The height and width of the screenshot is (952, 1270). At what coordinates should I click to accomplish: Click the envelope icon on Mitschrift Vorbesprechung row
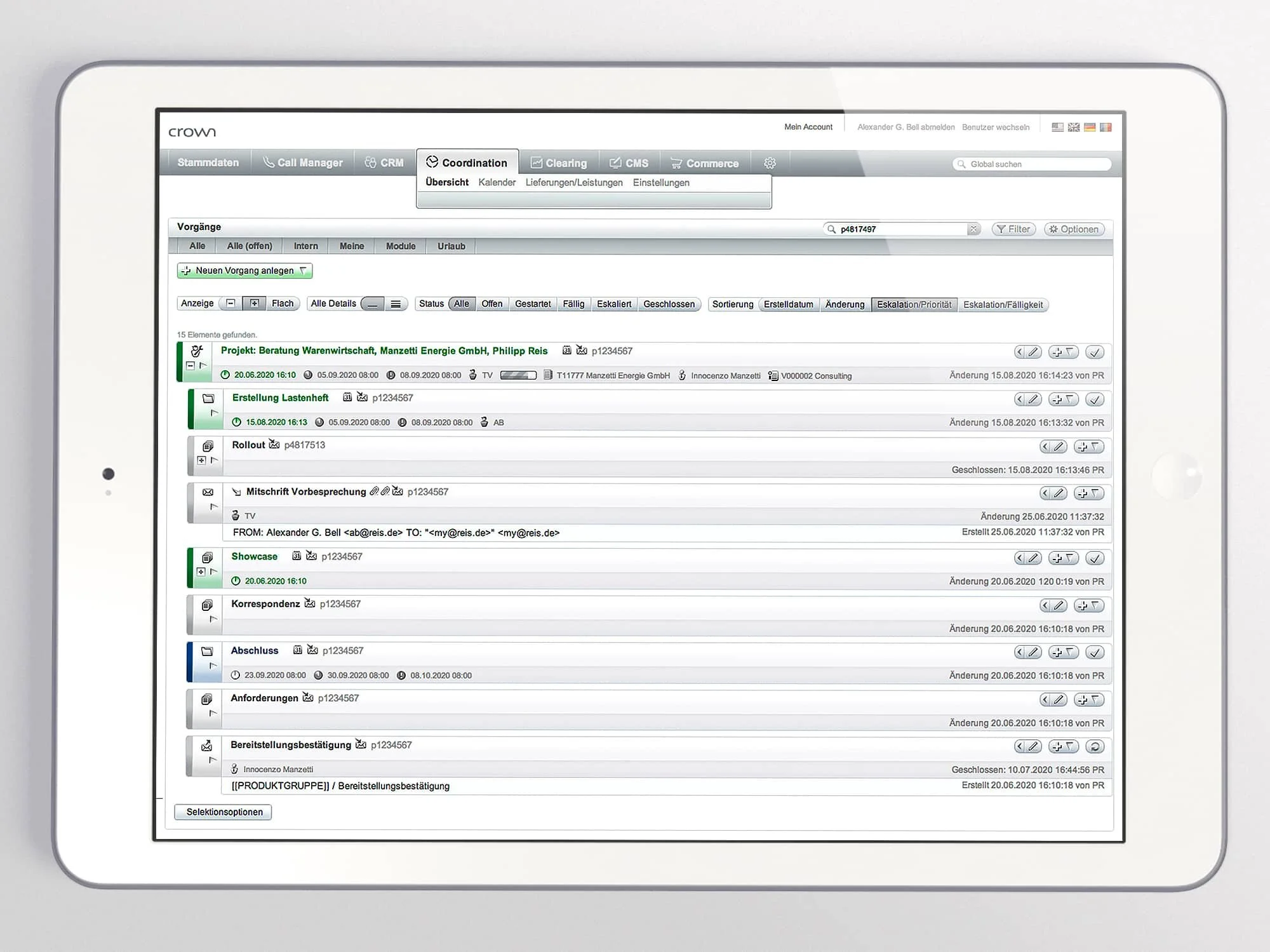tap(208, 492)
